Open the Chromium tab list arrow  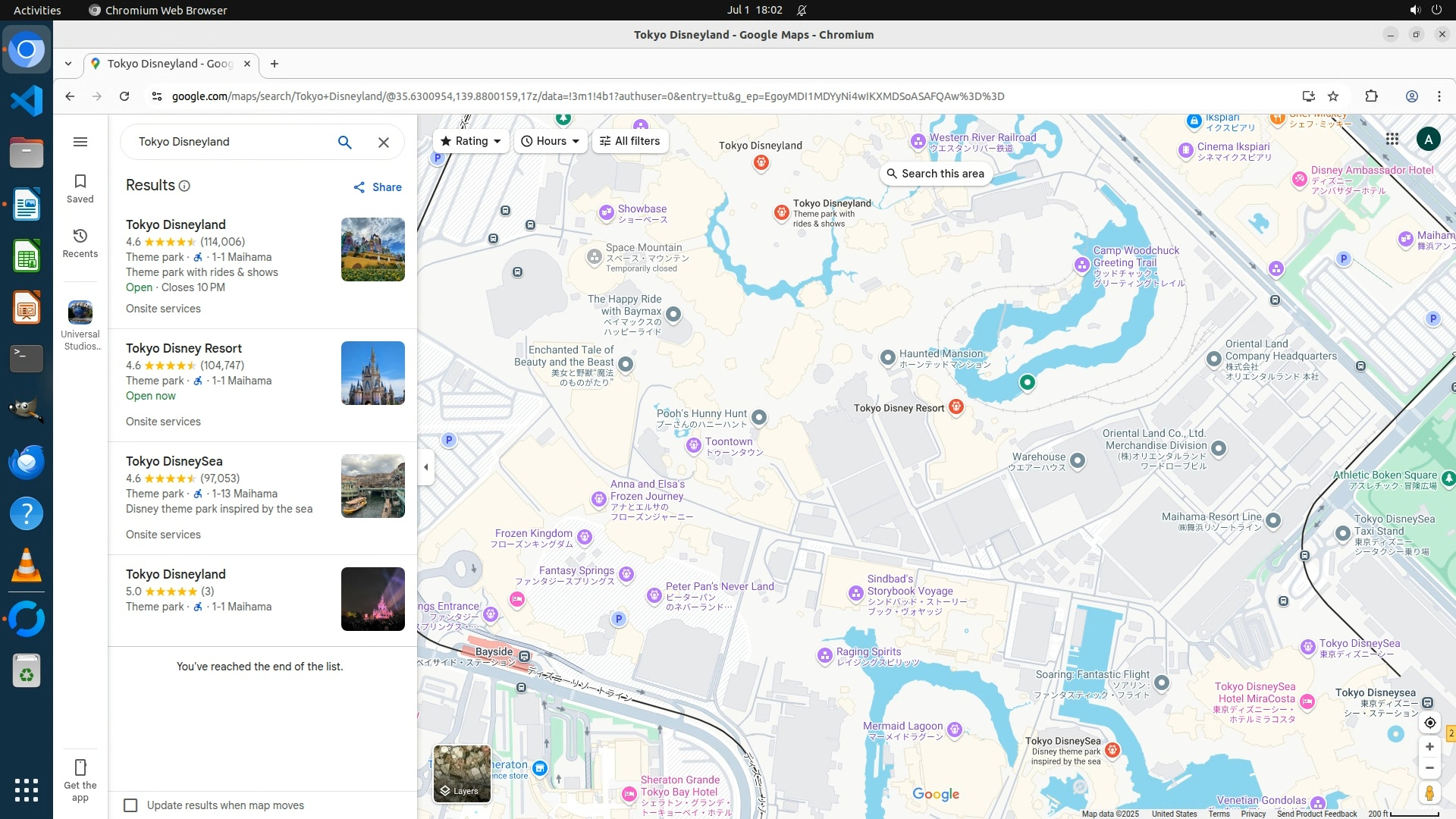pos(68,64)
